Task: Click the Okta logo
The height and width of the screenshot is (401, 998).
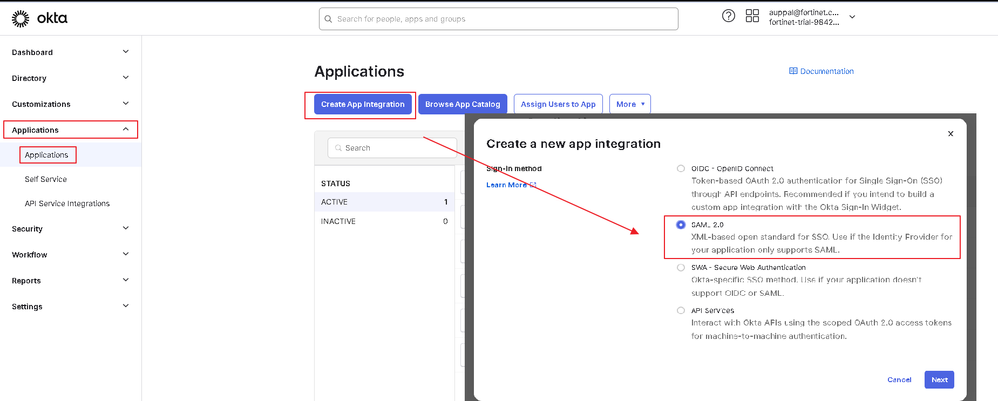Action: click(x=33, y=16)
